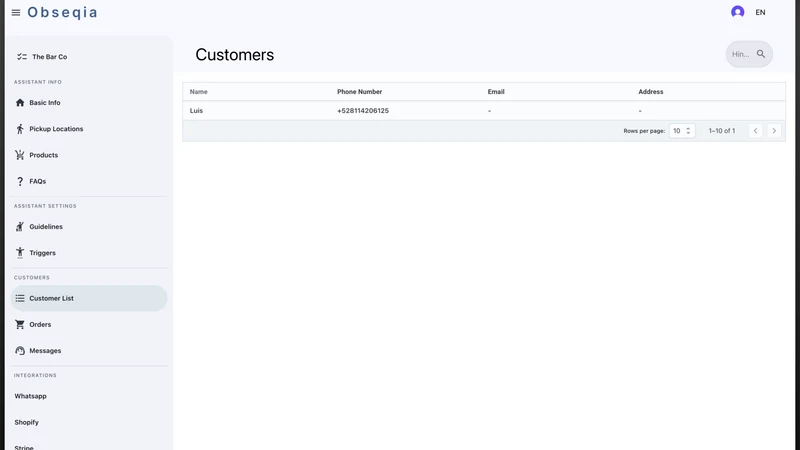Open the Shopify integration

pyautogui.click(x=27, y=422)
